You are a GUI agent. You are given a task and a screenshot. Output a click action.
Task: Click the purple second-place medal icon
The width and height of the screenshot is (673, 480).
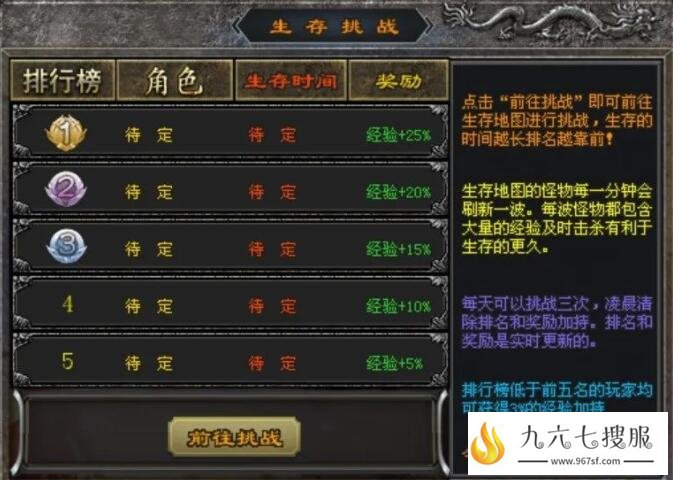point(66,189)
